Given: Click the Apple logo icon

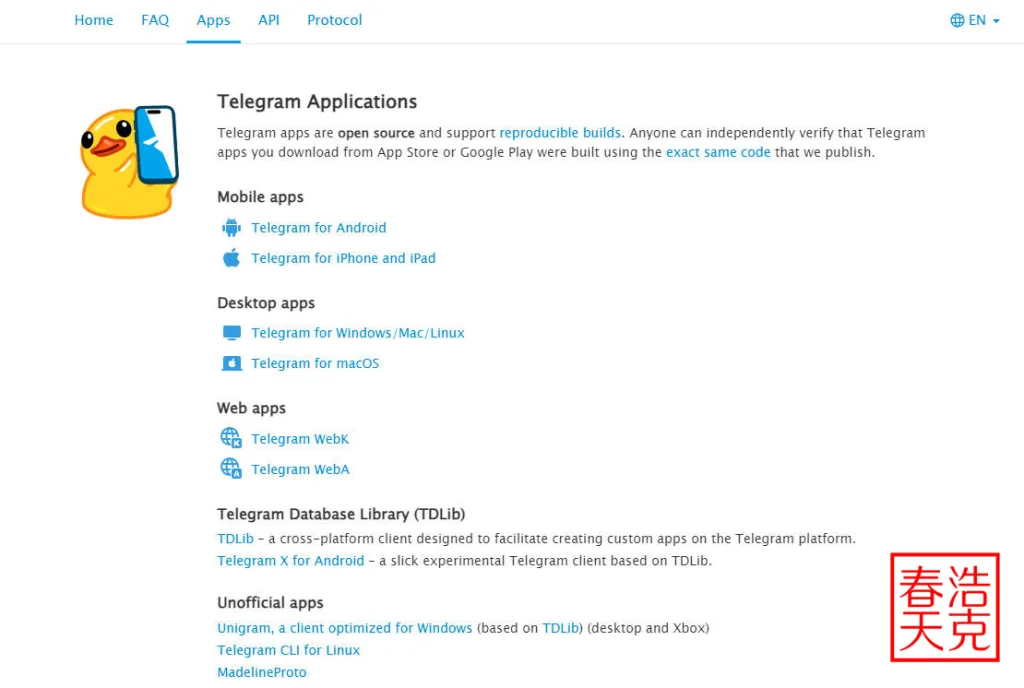Looking at the screenshot, I should [232, 258].
